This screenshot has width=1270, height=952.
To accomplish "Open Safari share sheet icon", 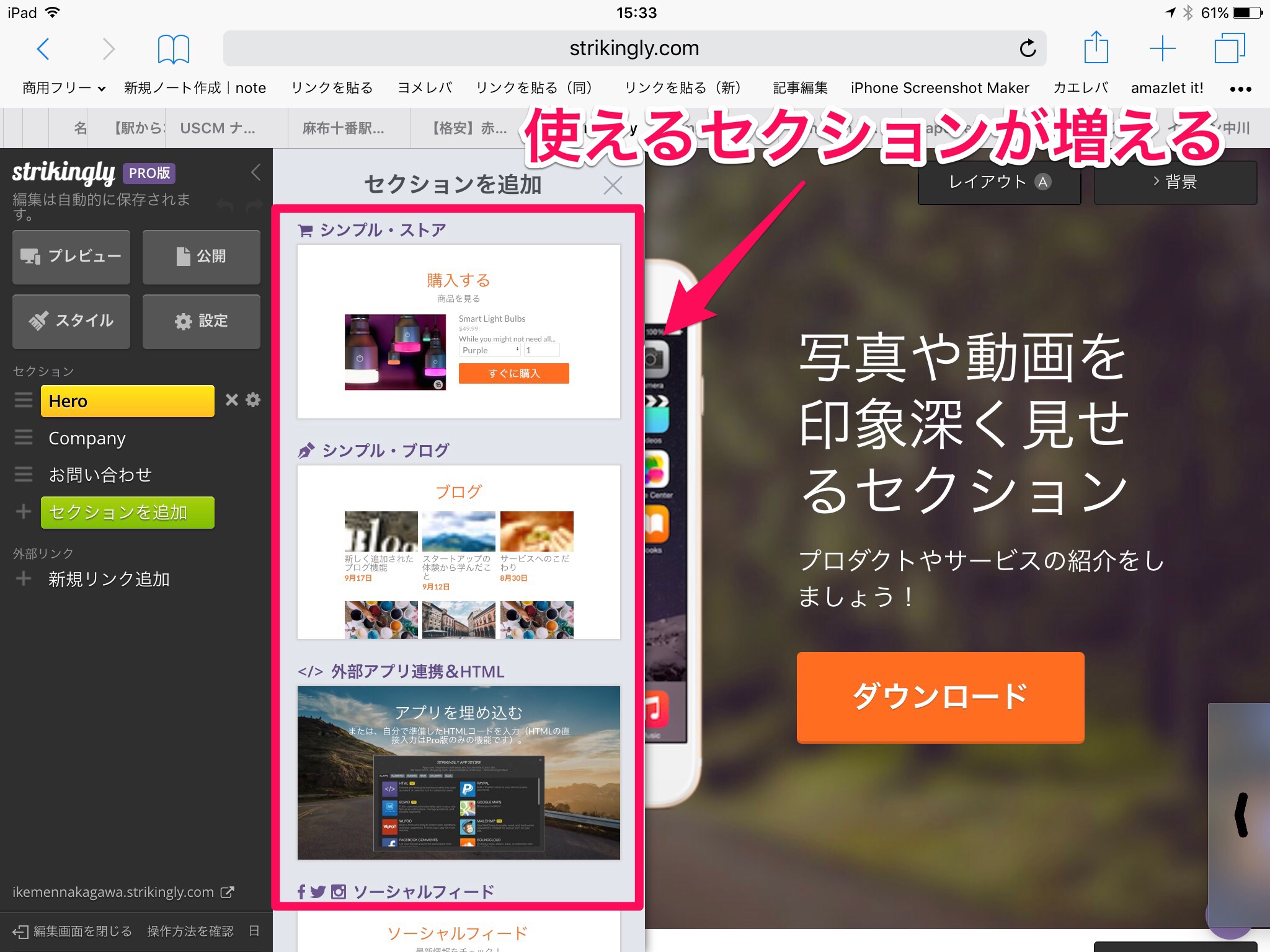I will tap(1096, 48).
